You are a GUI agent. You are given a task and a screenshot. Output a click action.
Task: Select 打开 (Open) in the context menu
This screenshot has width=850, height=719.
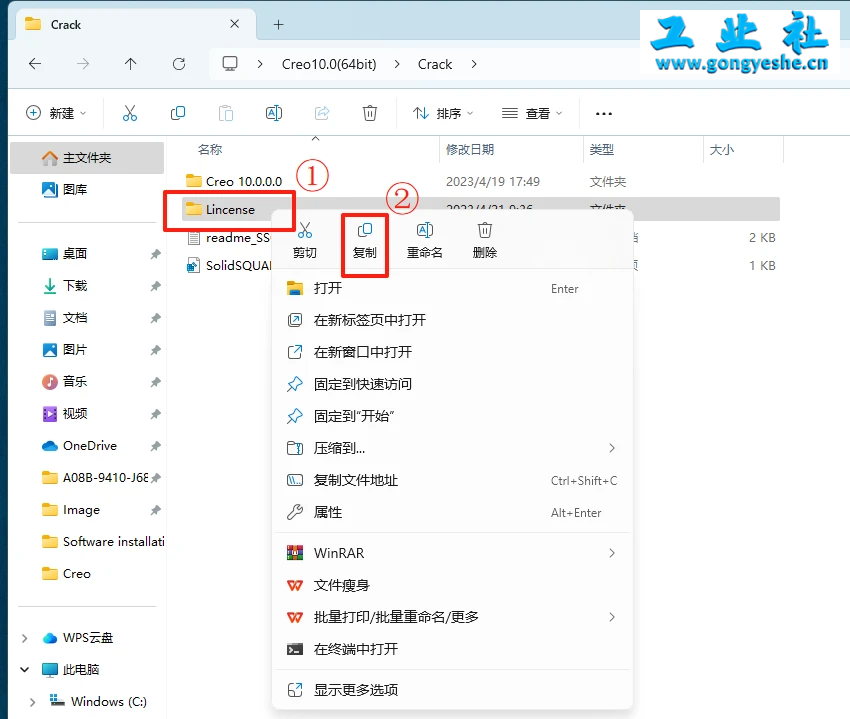(452, 288)
